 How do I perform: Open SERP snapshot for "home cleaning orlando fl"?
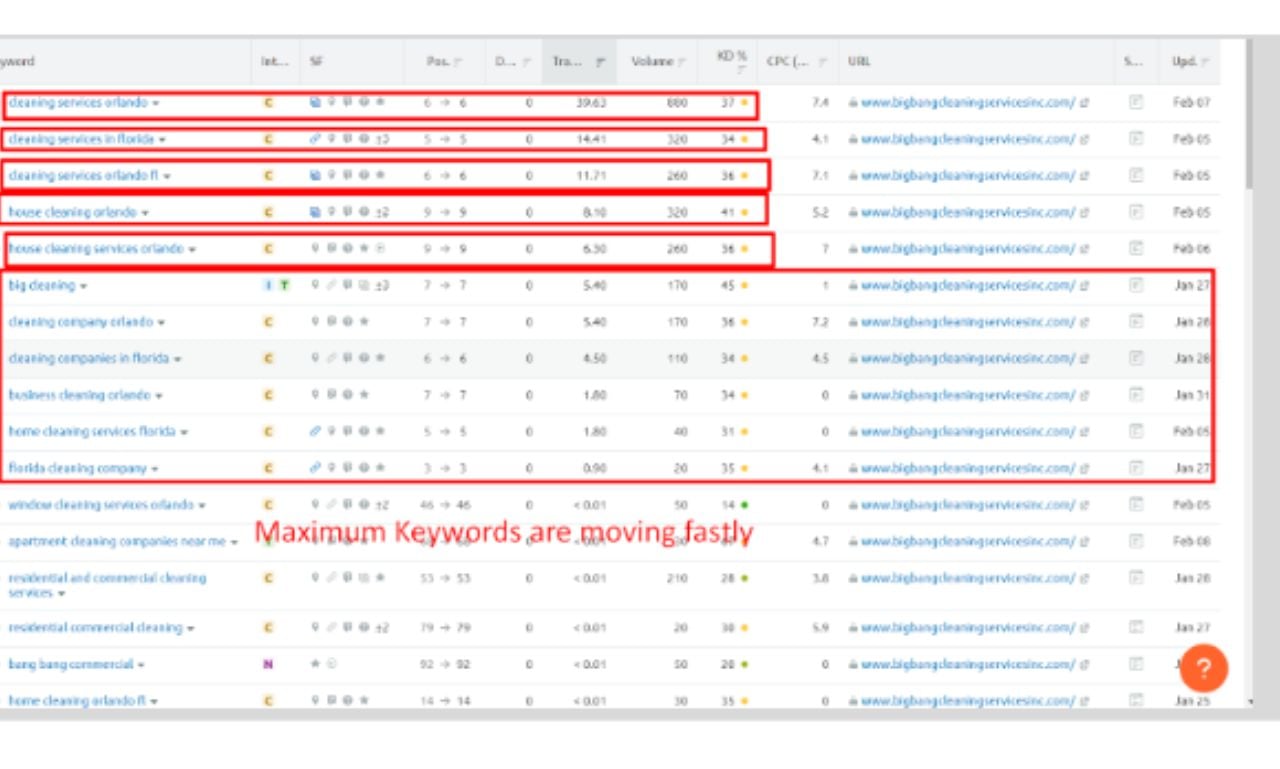[x=1135, y=700]
